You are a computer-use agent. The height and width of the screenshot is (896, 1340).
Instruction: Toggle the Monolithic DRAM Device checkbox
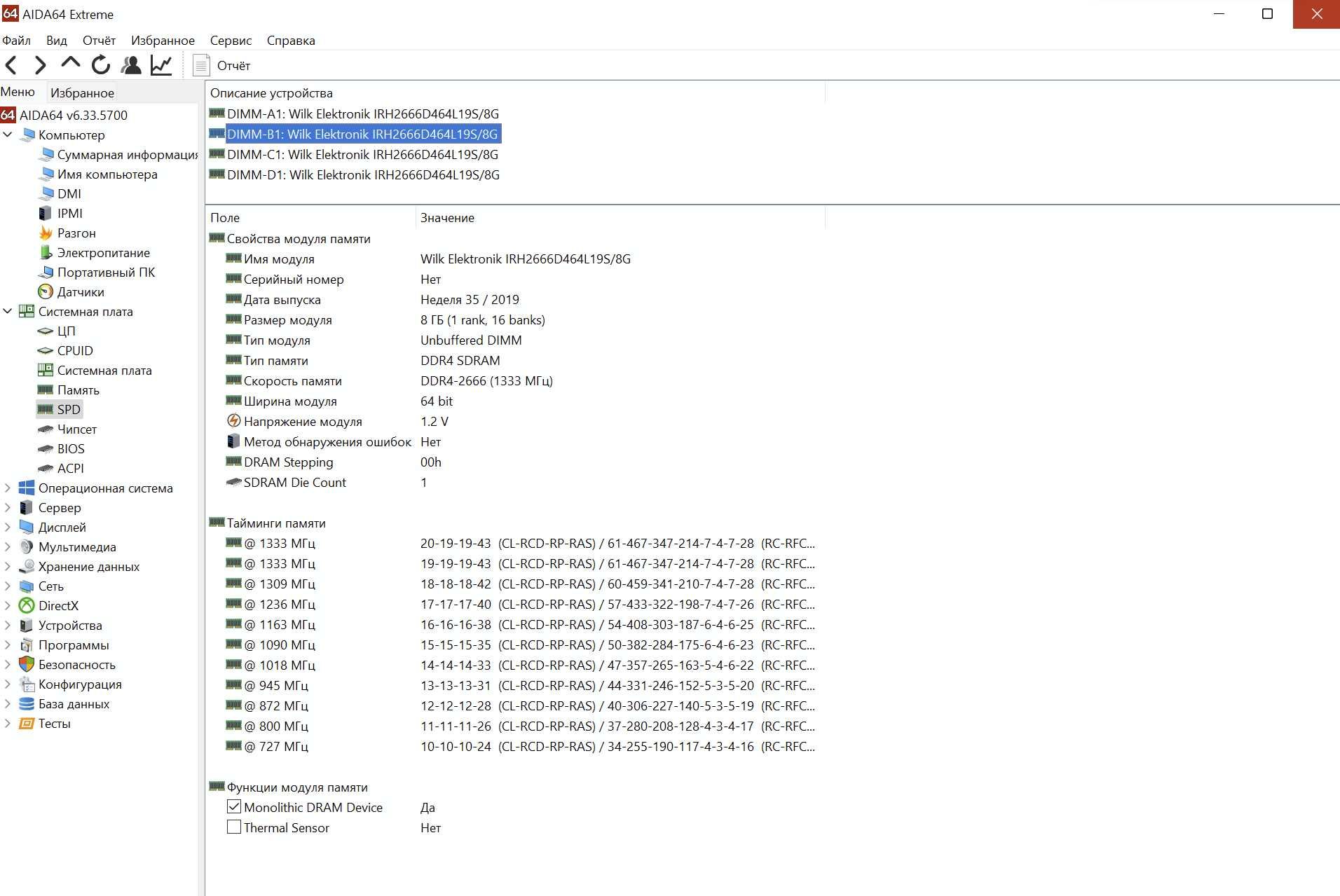pos(234,807)
